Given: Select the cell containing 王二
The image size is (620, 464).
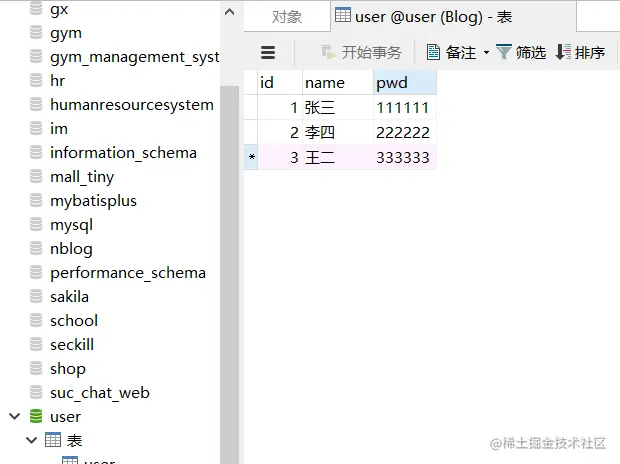Looking at the screenshot, I should 338,157.
